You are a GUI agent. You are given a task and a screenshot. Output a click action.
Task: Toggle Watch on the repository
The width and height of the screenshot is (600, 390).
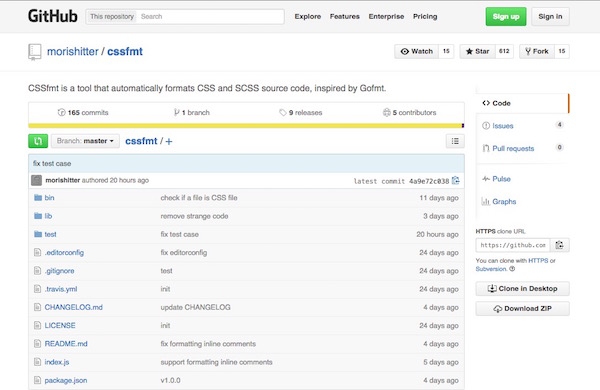(416, 51)
